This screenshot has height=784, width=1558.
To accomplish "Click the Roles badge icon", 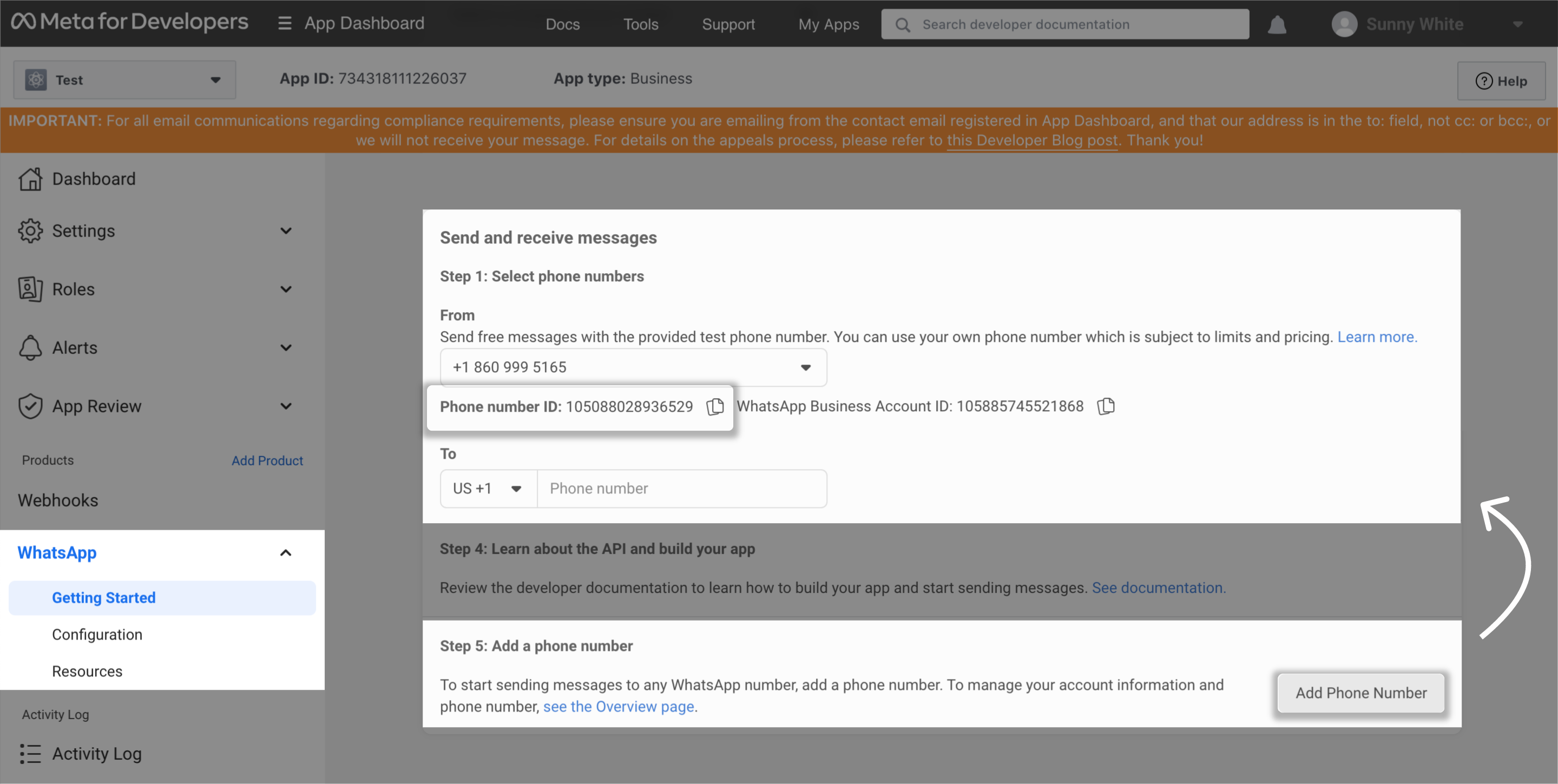I will (30, 289).
